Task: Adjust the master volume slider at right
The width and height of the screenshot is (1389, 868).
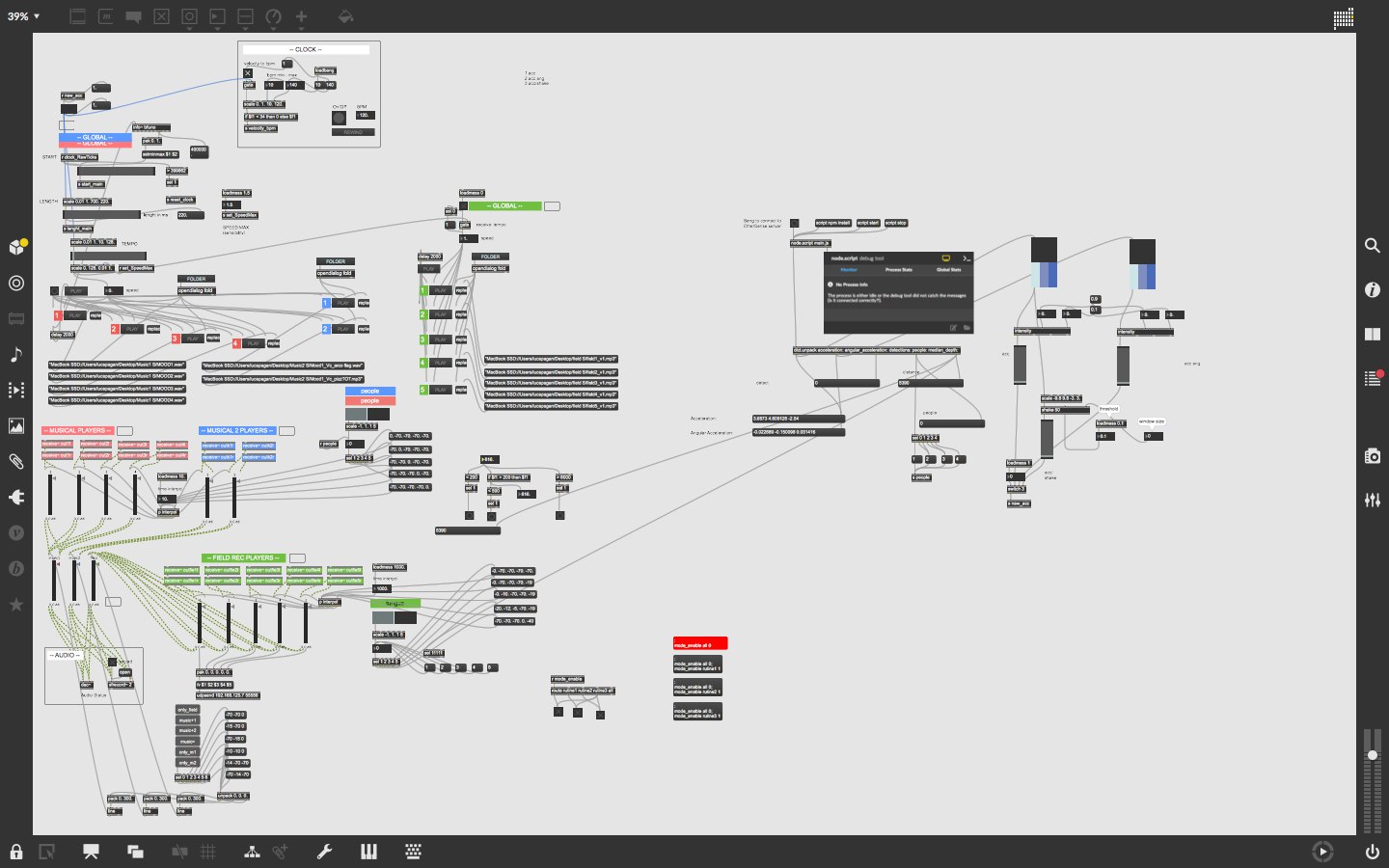Action: (1372, 754)
